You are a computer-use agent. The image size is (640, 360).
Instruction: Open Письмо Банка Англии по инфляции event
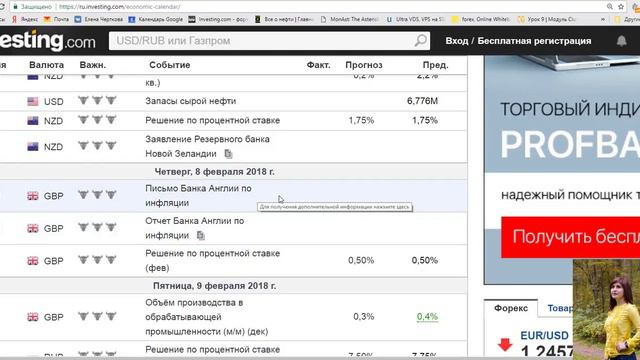tap(198, 196)
